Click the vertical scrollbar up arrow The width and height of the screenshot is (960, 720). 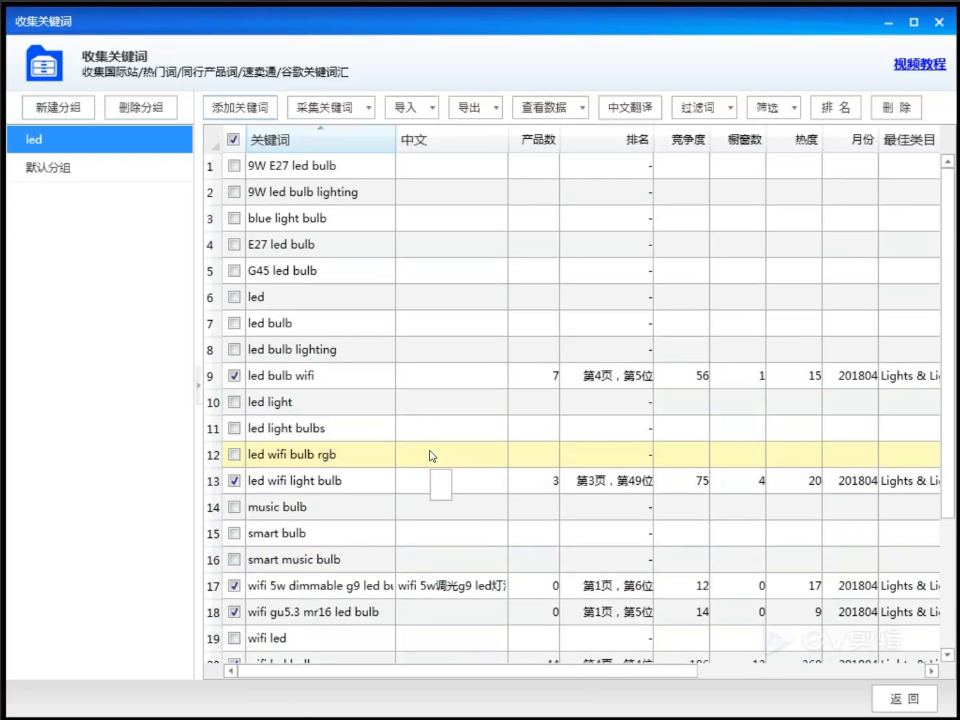[x=947, y=162]
